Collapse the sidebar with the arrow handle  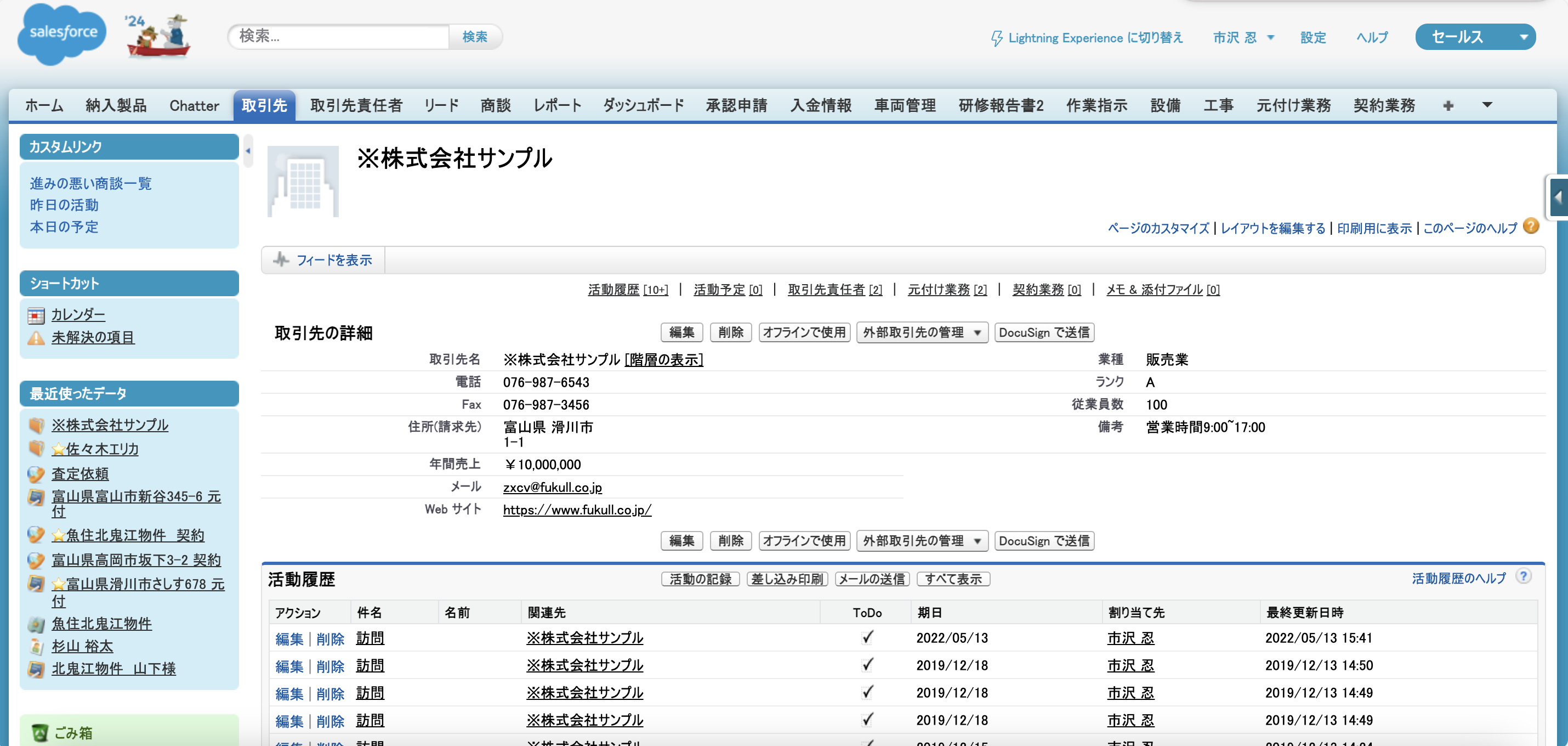tap(248, 150)
